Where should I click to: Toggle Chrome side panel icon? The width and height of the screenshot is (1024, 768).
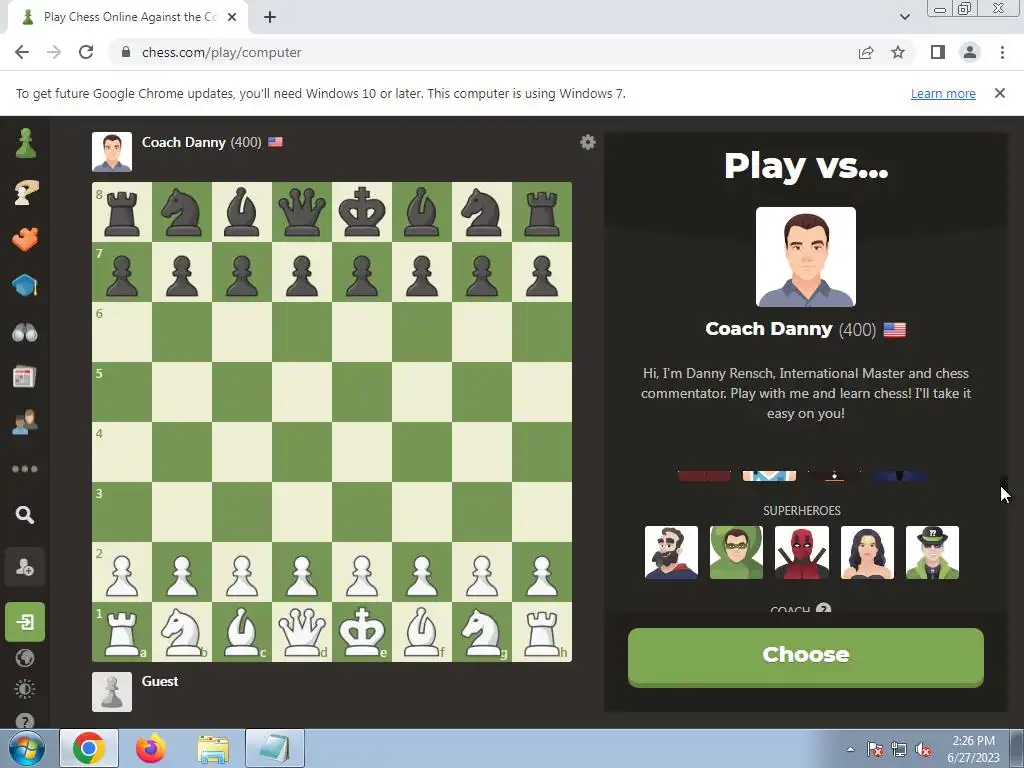[938, 52]
